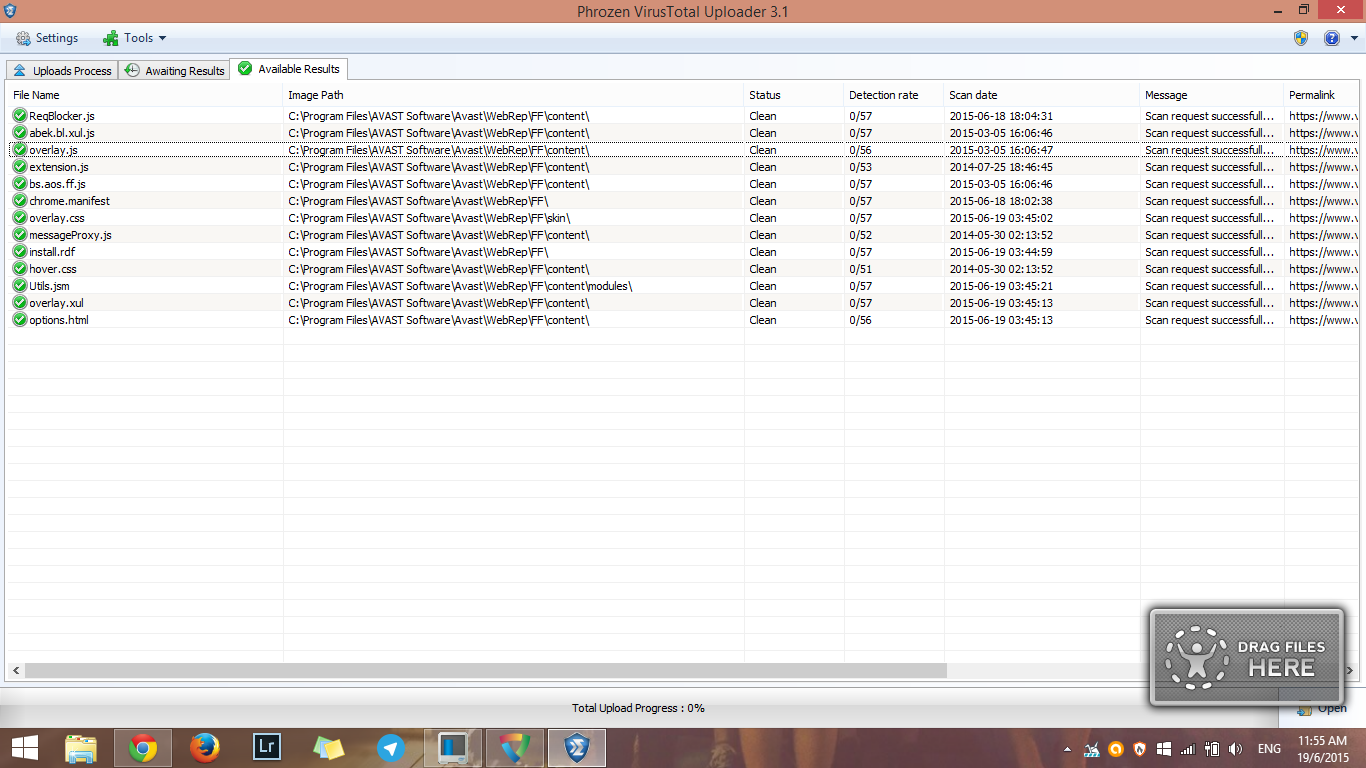Click scan date 2014-07-25 18:46:45
1366x768 pixels.
click(1001, 167)
